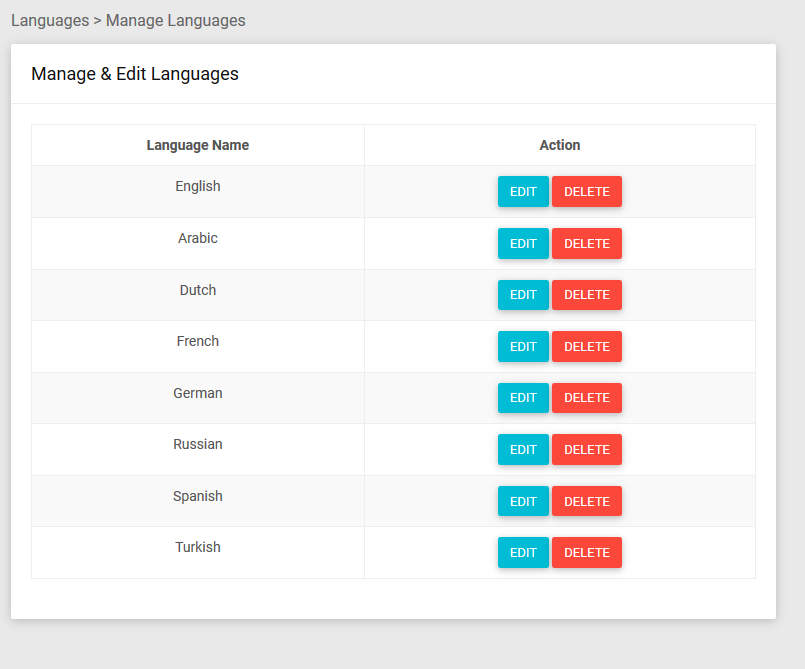The image size is (805, 669).
Task: Delete the English language
Action: point(586,192)
